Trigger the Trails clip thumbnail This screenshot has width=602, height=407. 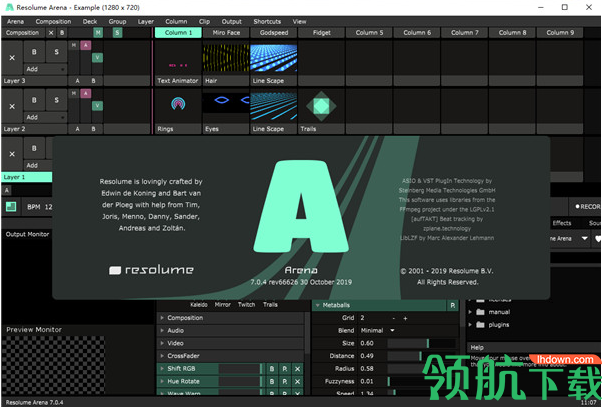click(x=321, y=106)
